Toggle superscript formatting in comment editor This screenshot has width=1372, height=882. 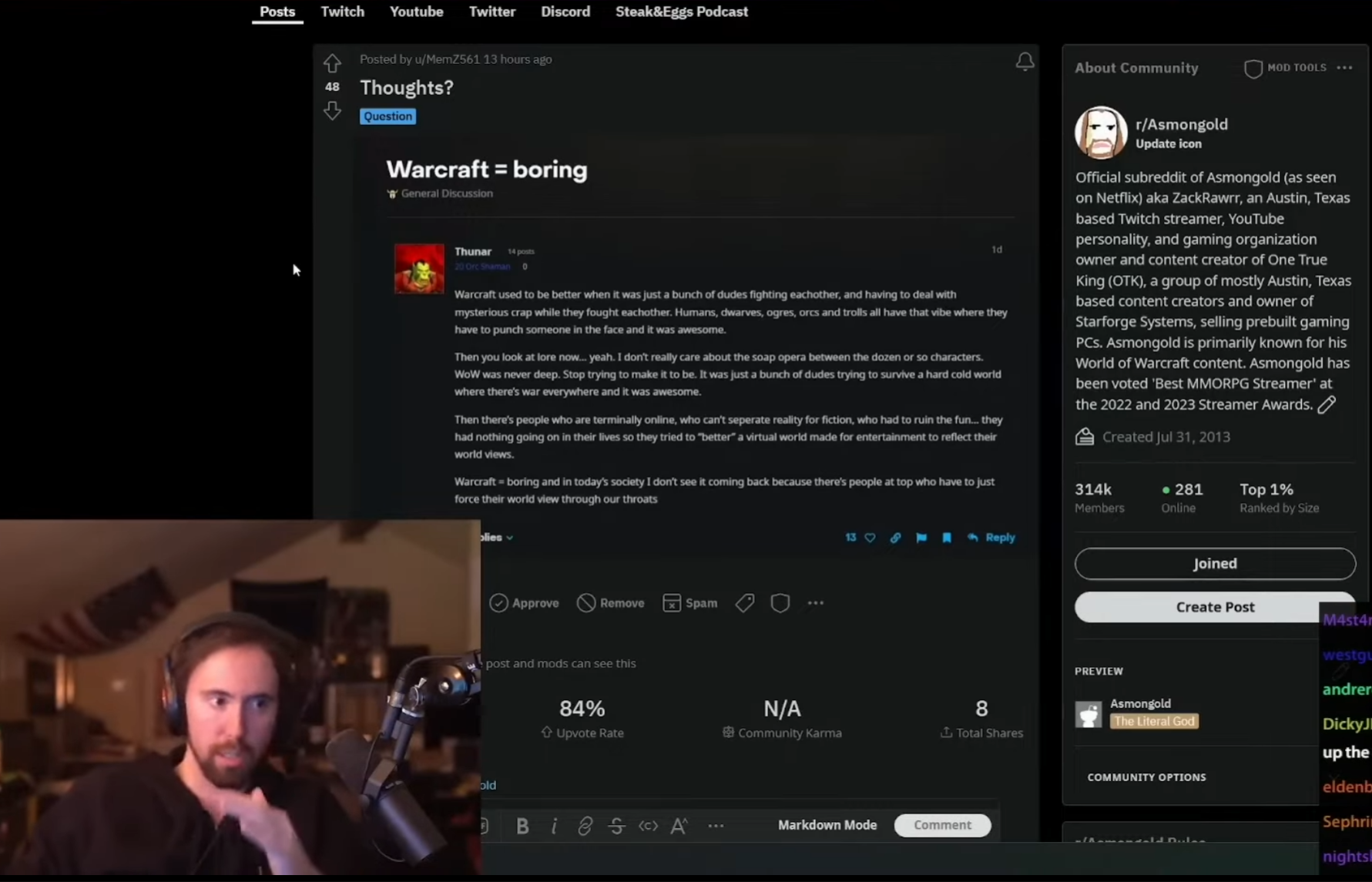[679, 826]
